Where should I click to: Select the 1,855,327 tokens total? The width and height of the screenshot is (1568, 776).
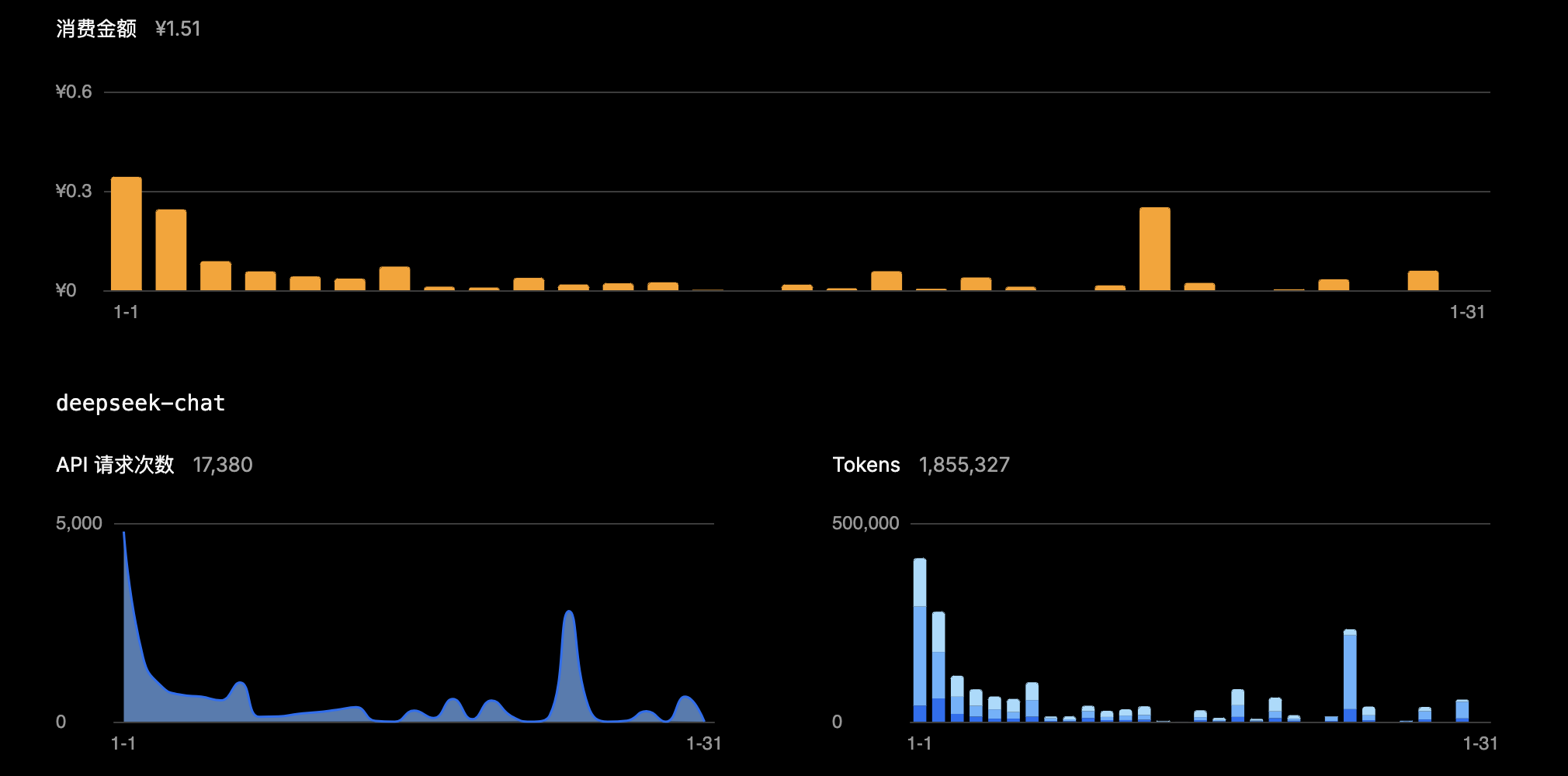(x=964, y=465)
